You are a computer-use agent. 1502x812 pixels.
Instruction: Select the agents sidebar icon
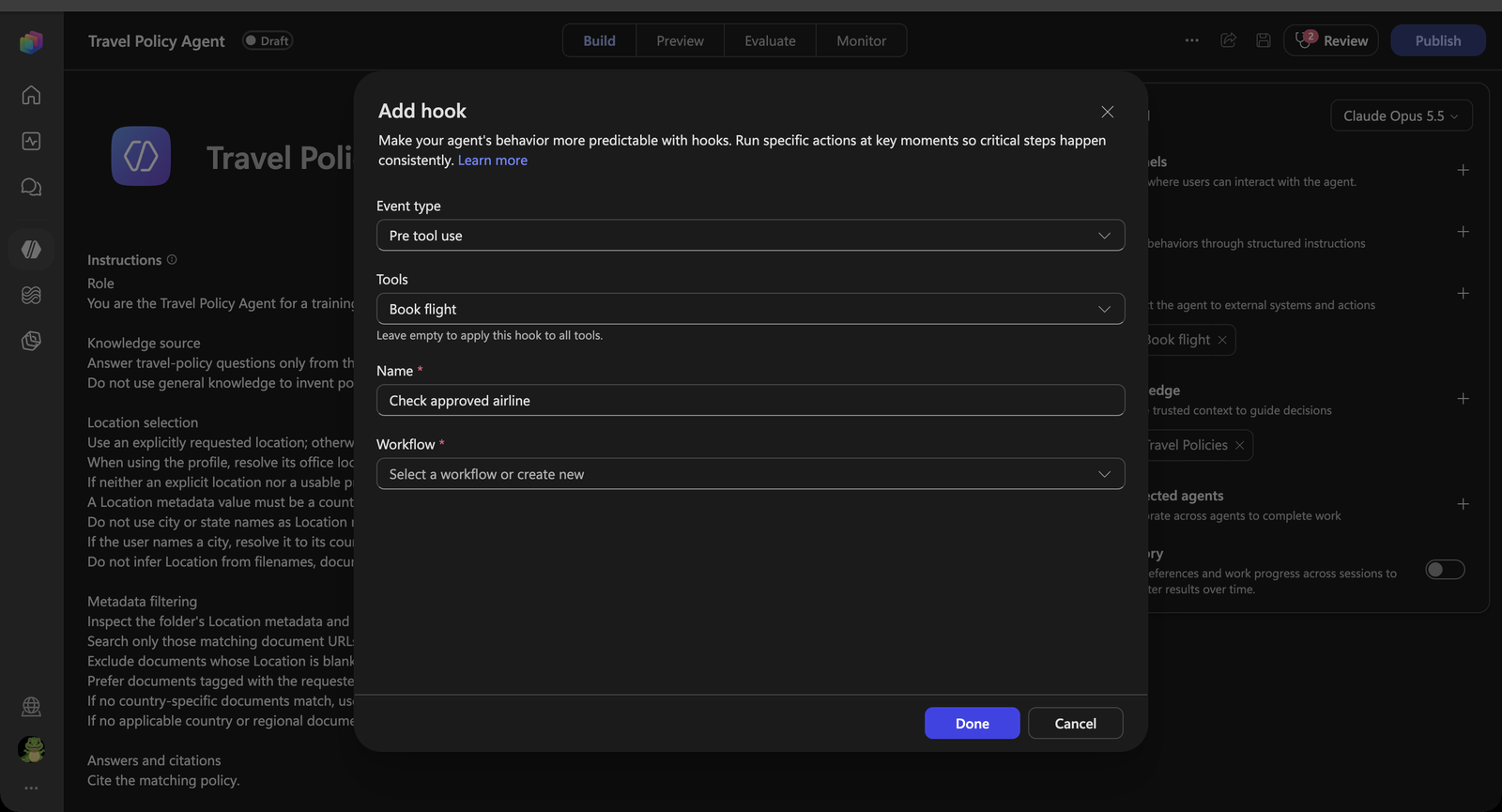point(31,249)
